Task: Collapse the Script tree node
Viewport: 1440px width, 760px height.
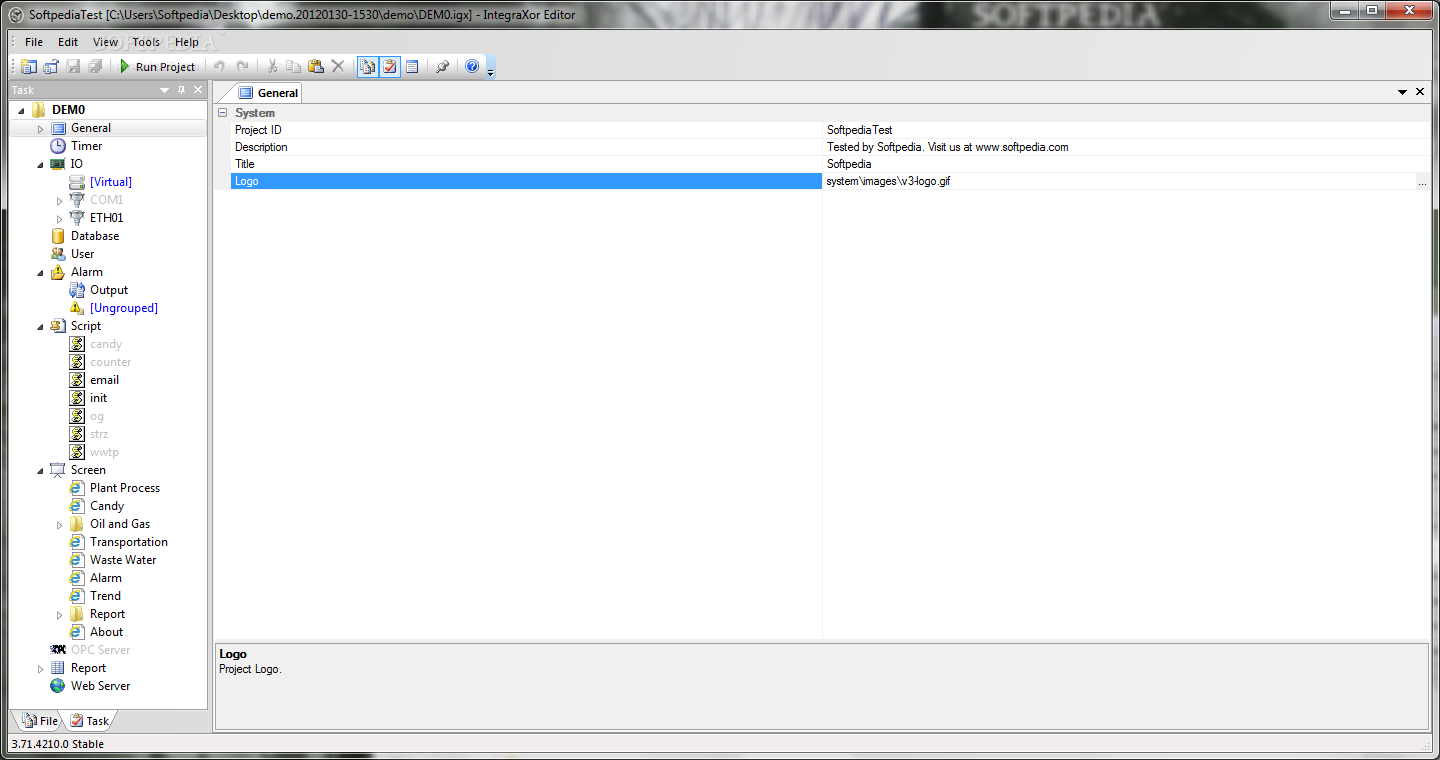Action: pos(40,326)
